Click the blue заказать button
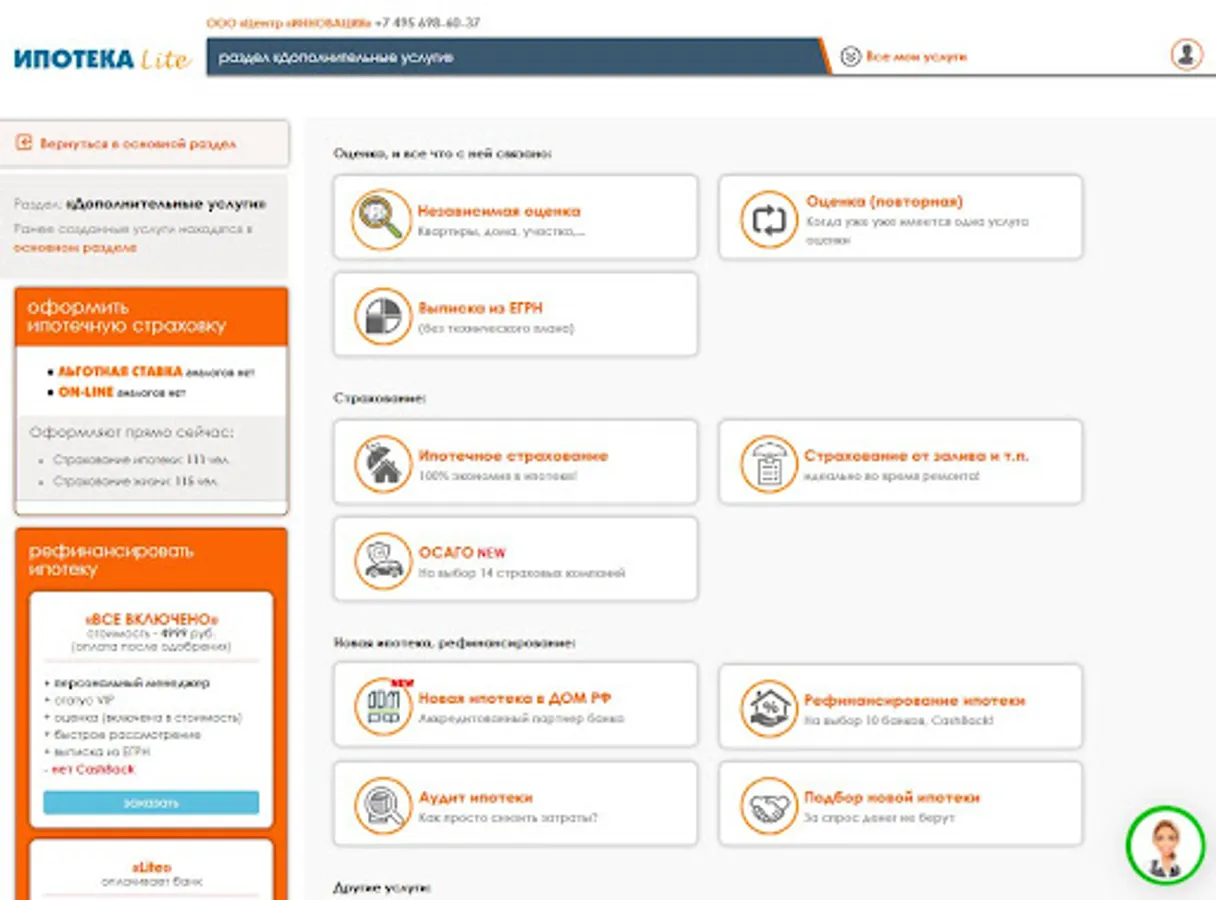The image size is (1216, 900). click(x=151, y=803)
